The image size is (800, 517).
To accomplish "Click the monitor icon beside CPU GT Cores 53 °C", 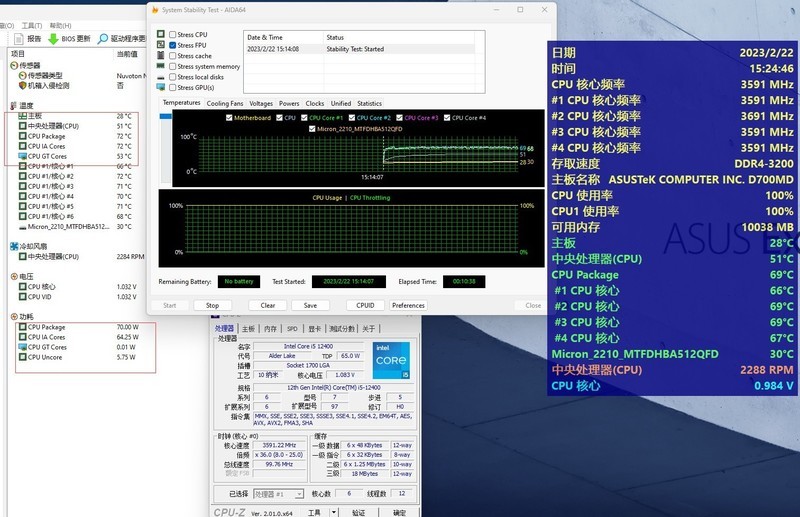I will click(x=22, y=156).
